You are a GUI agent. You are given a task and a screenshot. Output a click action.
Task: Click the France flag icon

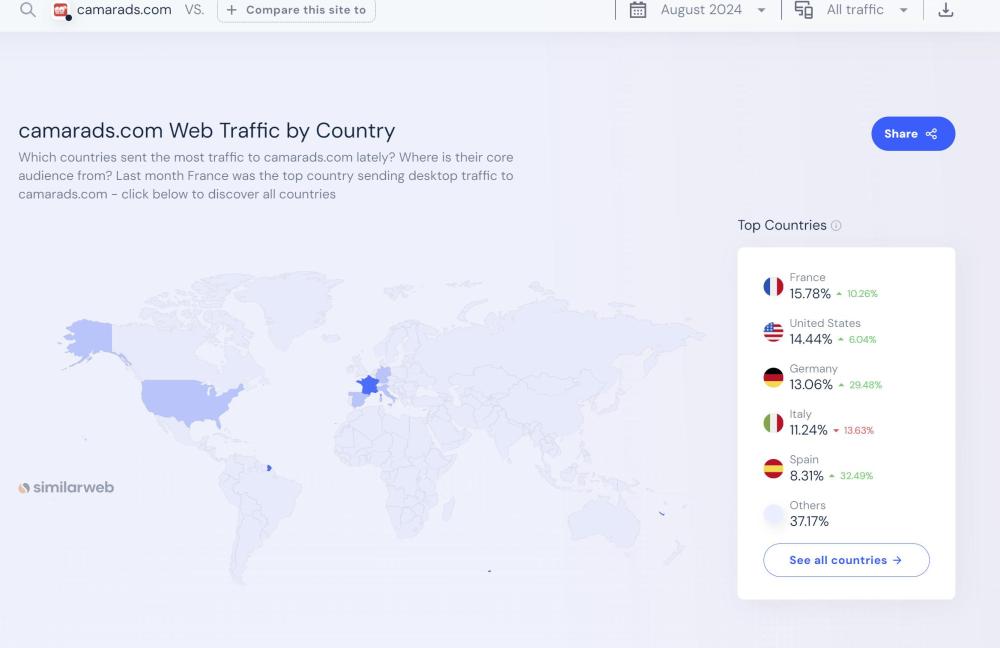773,286
